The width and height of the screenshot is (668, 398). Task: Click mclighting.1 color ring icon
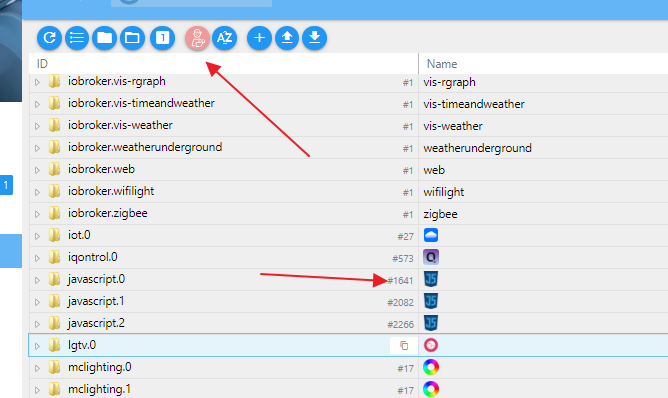point(431,389)
